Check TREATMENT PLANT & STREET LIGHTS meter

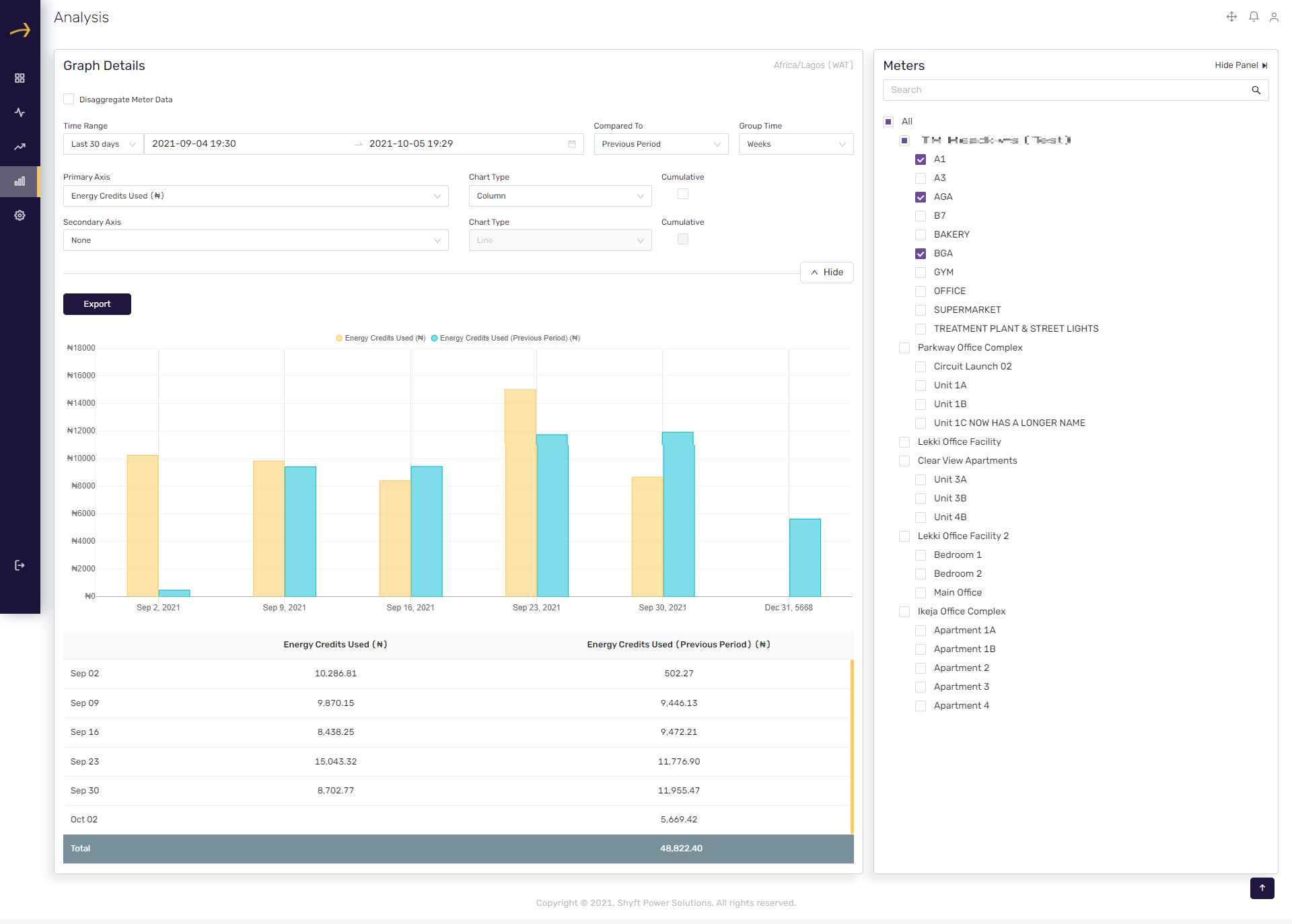(921, 329)
